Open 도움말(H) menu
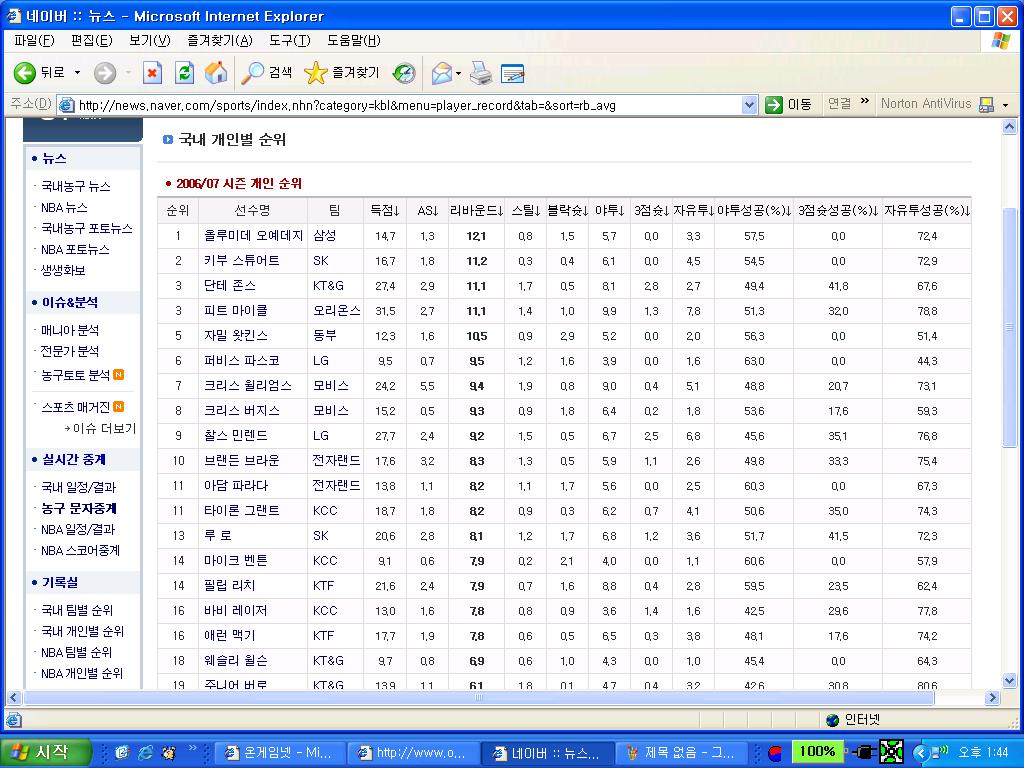 354,40
